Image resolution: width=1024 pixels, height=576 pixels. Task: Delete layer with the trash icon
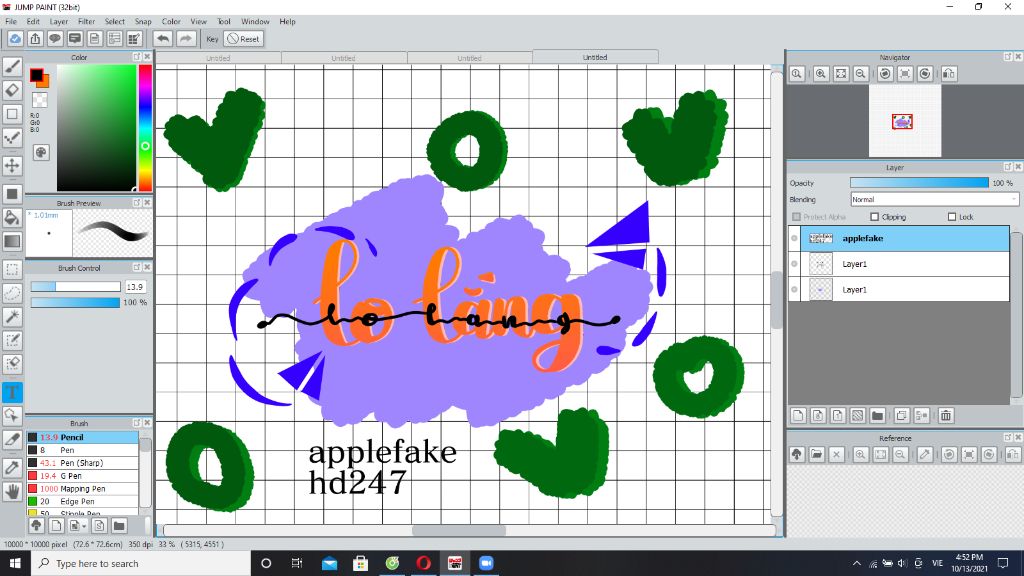point(946,415)
